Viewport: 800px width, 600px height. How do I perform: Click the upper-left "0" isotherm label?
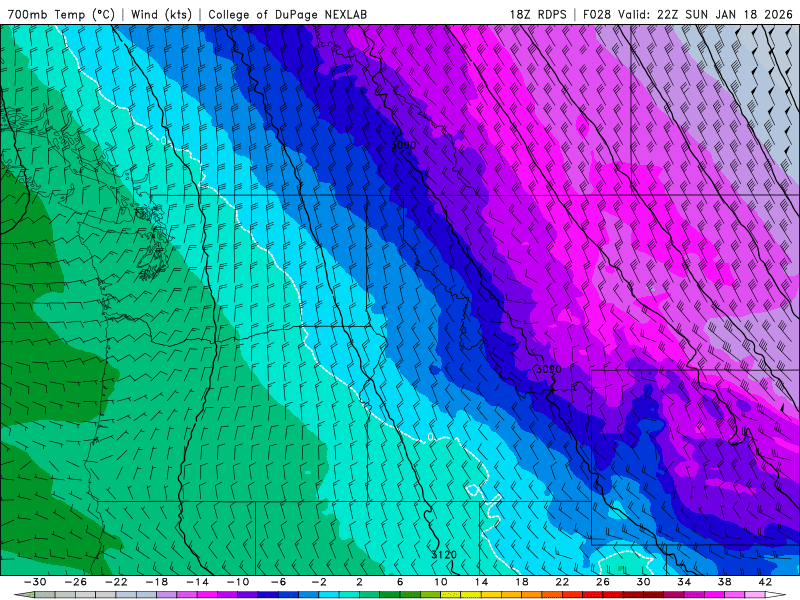coord(163,140)
